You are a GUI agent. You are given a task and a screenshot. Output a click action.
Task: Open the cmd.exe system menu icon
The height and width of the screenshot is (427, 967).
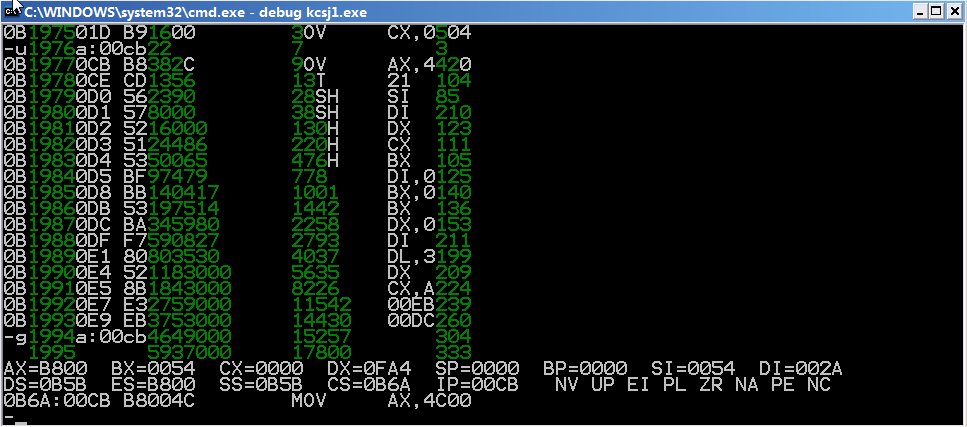pos(12,11)
